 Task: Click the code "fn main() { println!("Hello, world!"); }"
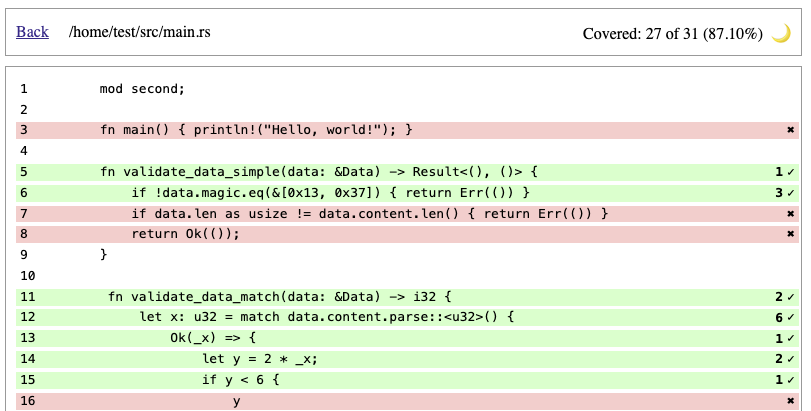click(257, 130)
